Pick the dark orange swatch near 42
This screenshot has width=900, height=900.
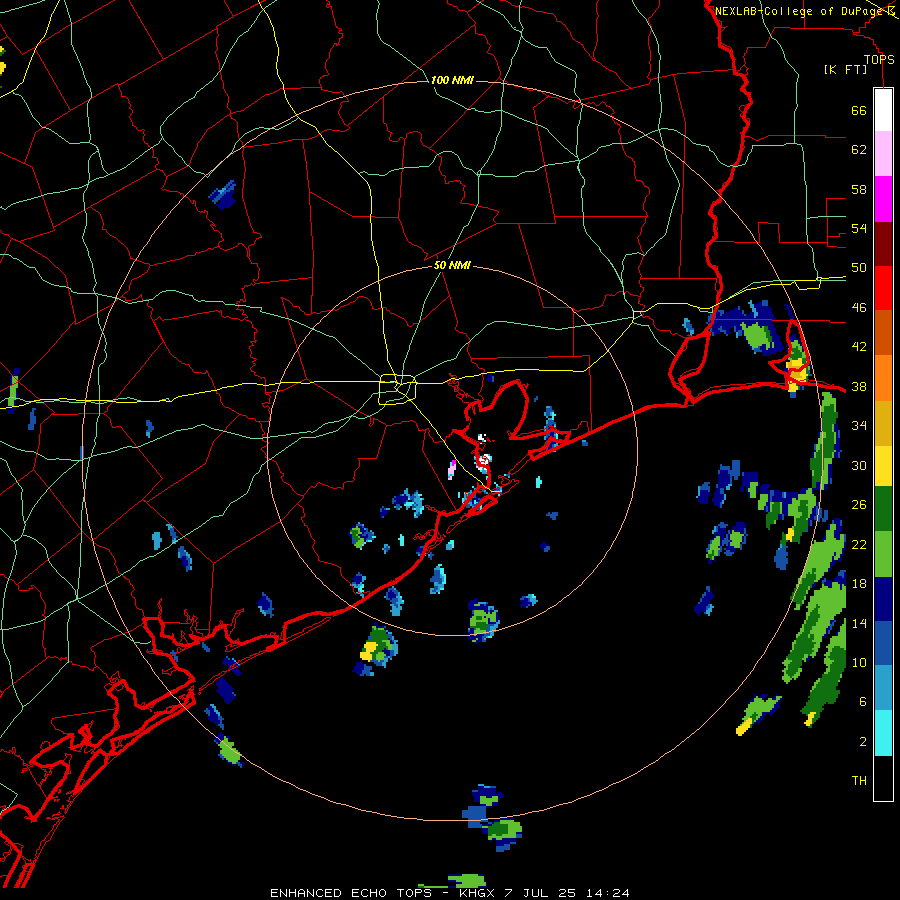click(x=883, y=333)
